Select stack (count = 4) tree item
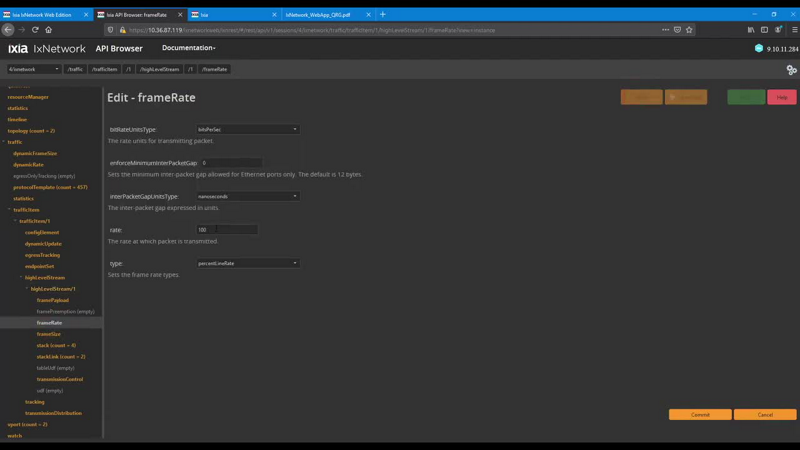This screenshot has width=800, height=450. (x=56, y=345)
